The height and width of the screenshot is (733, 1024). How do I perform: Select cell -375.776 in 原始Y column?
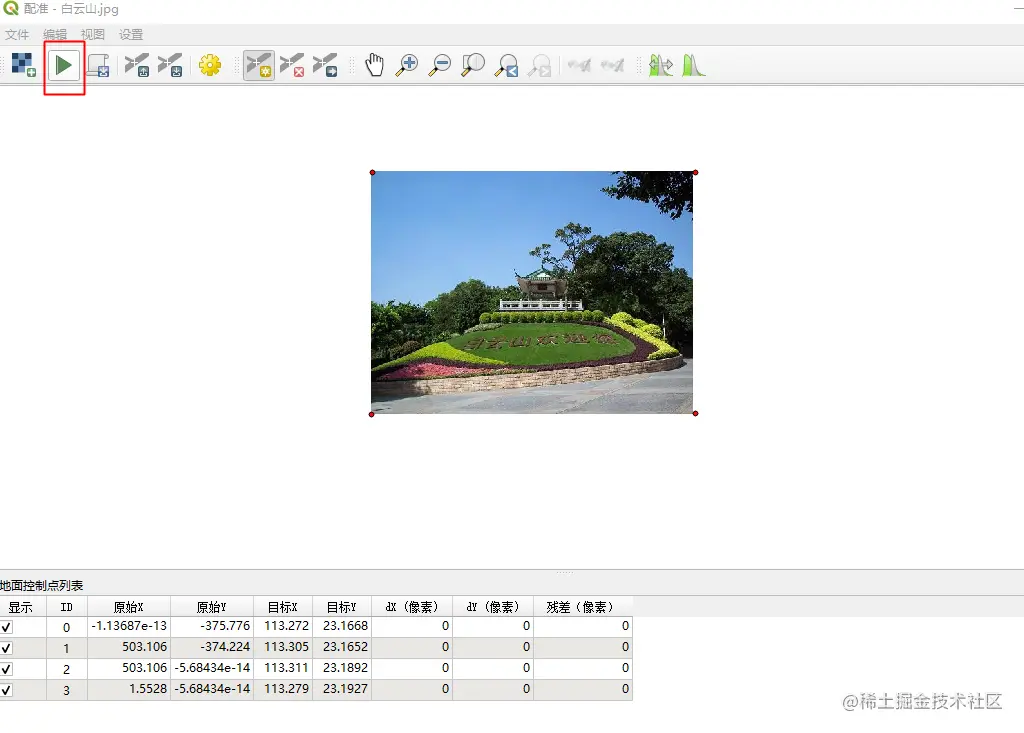[212, 626]
